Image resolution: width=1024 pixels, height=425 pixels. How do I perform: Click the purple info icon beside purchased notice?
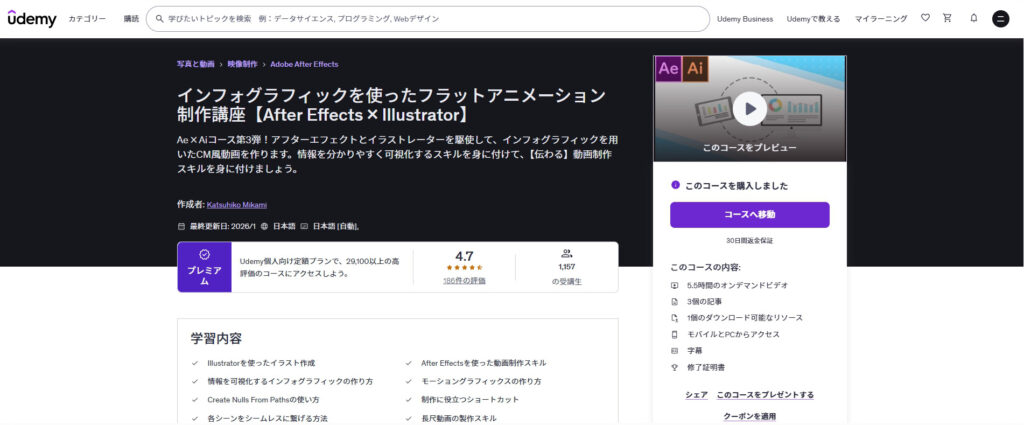(x=675, y=185)
